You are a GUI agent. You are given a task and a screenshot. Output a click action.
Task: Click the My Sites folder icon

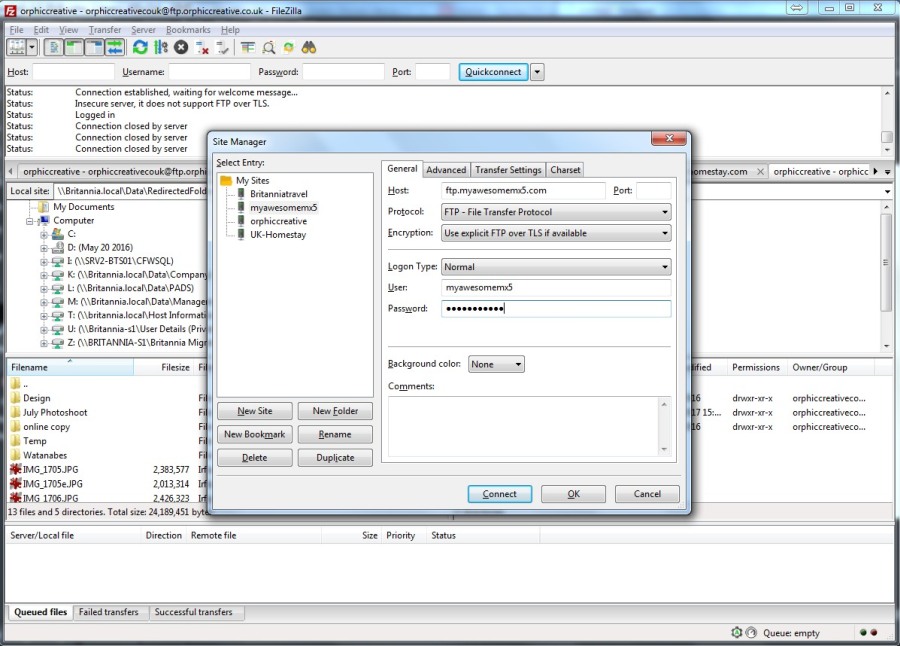click(x=226, y=180)
